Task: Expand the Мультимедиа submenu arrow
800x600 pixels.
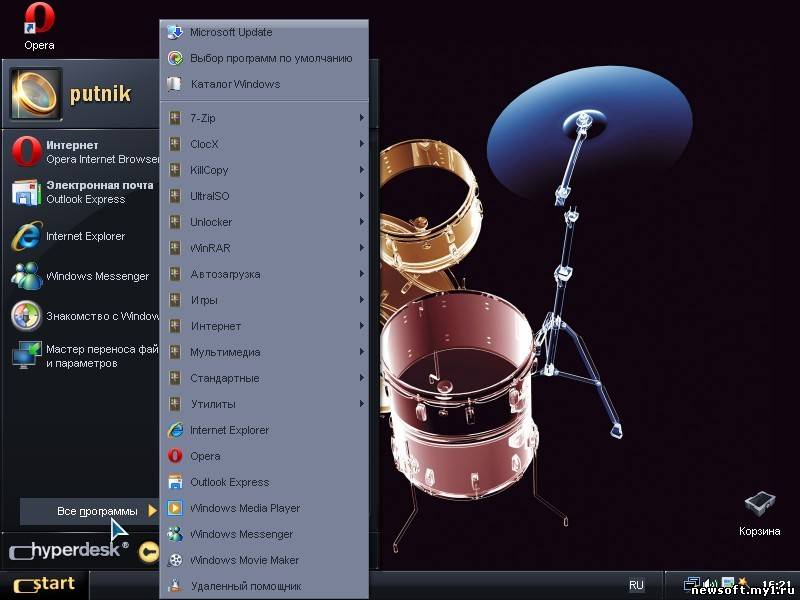Action: (361, 352)
